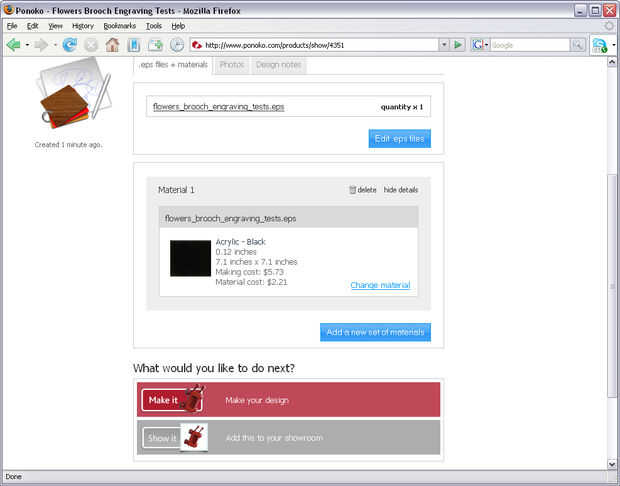The image size is (620, 486).
Task: Click the design product thumbnail image
Action: pos(74,94)
